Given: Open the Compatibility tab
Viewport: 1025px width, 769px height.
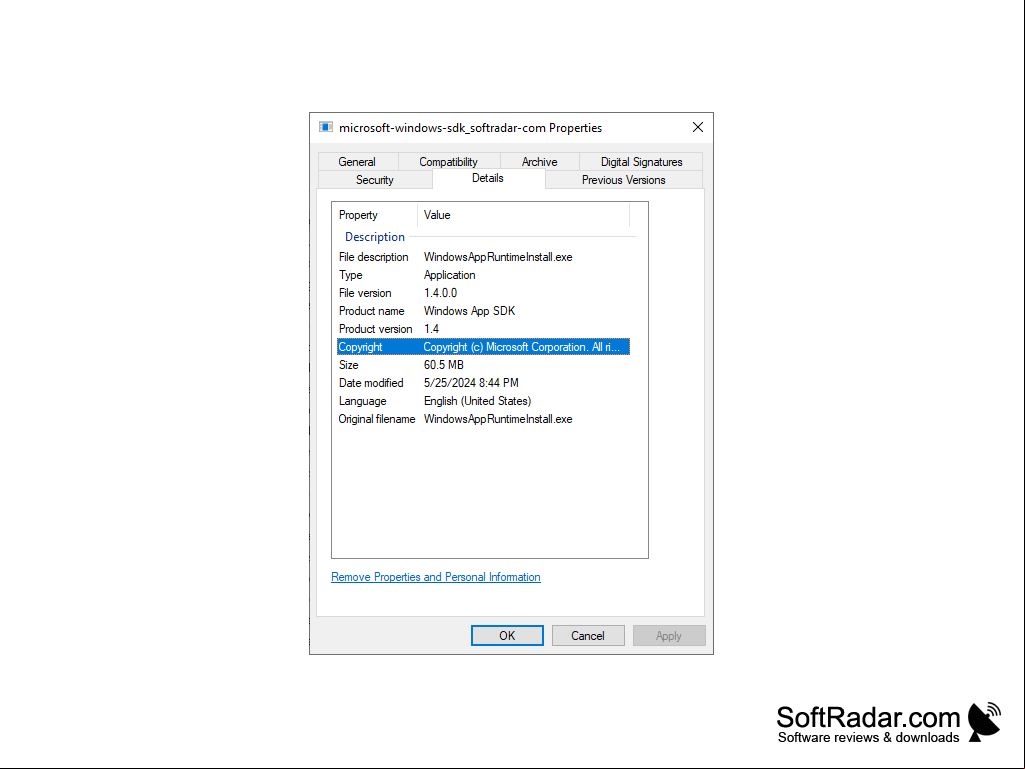Looking at the screenshot, I should point(448,162).
